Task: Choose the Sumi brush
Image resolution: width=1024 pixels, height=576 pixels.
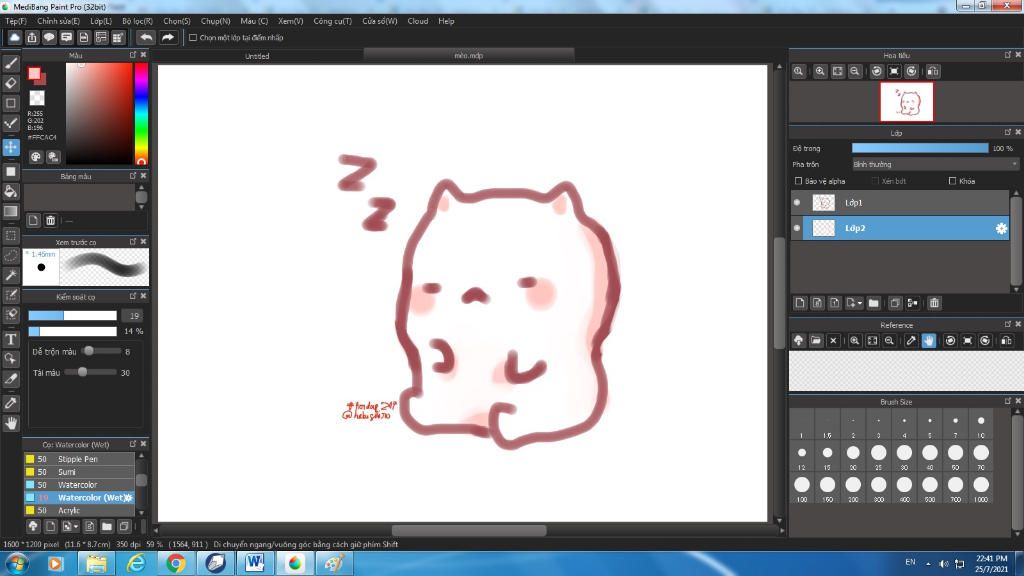Action: click(x=80, y=472)
